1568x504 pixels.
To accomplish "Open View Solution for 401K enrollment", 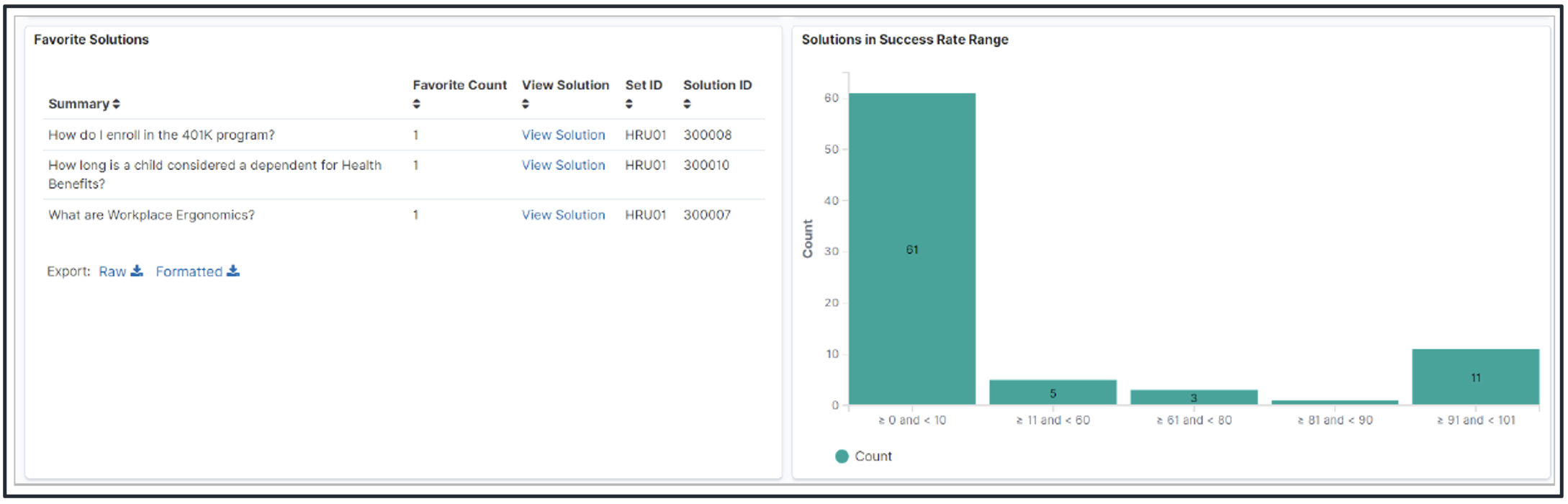I will [x=563, y=135].
